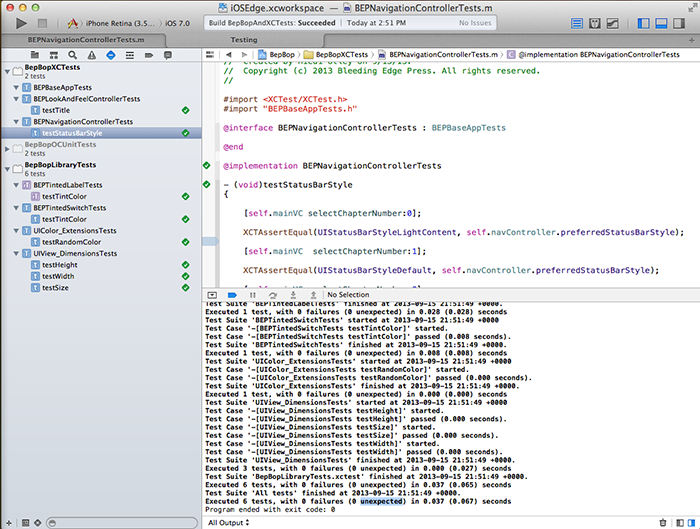Toggle the Utilities panel visibility
Viewport: 700px width, 529px height.
click(679, 23)
